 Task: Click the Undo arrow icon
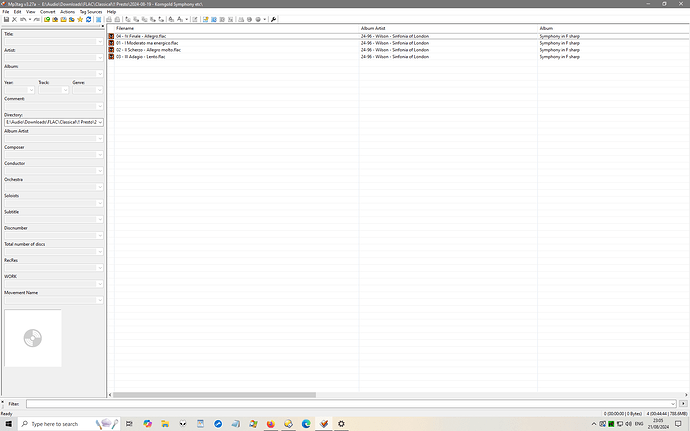click(x=23, y=19)
